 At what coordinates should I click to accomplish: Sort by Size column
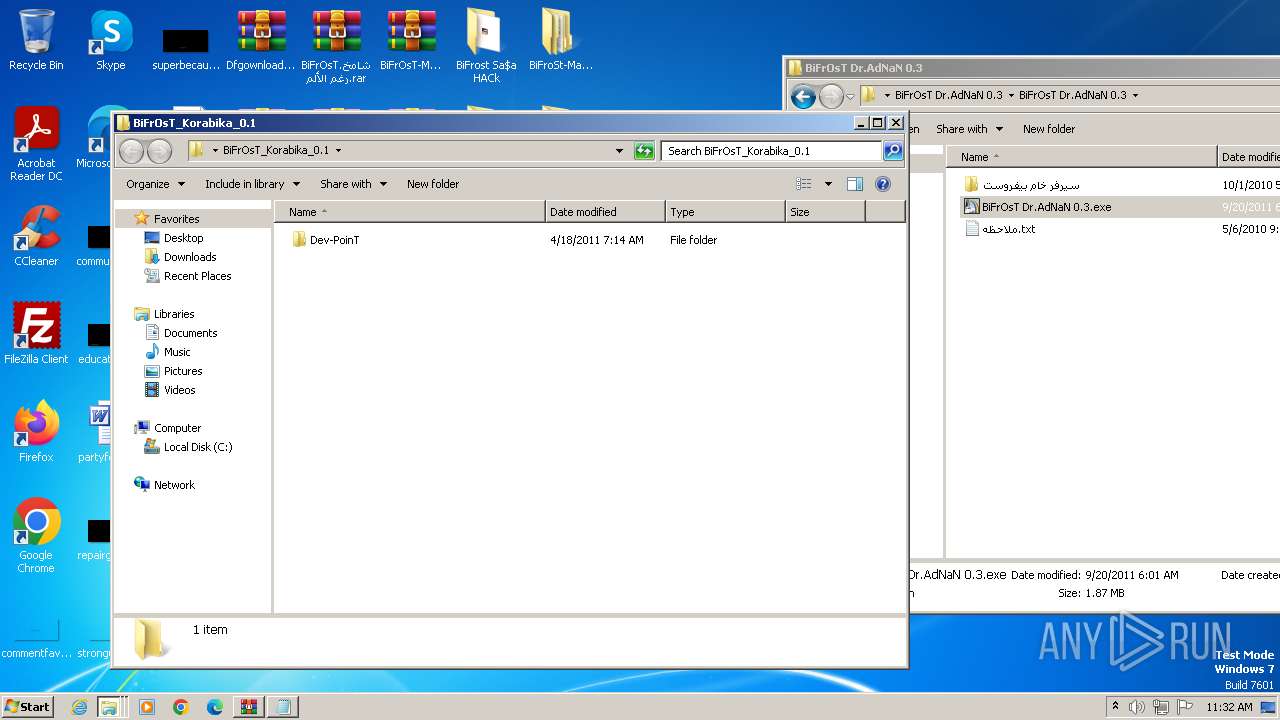pos(825,212)
